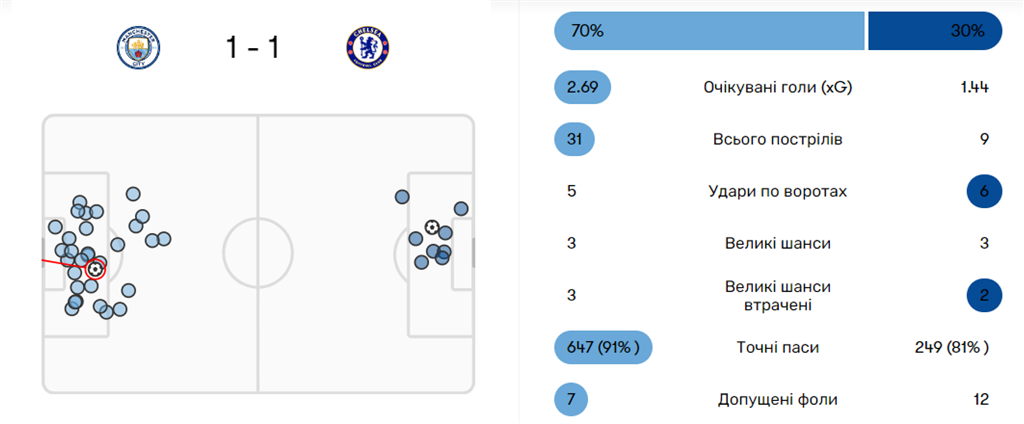Click Manchester City's red-circled goal marker
This screenshot has width=1024, height=424.
pos(94,268)
